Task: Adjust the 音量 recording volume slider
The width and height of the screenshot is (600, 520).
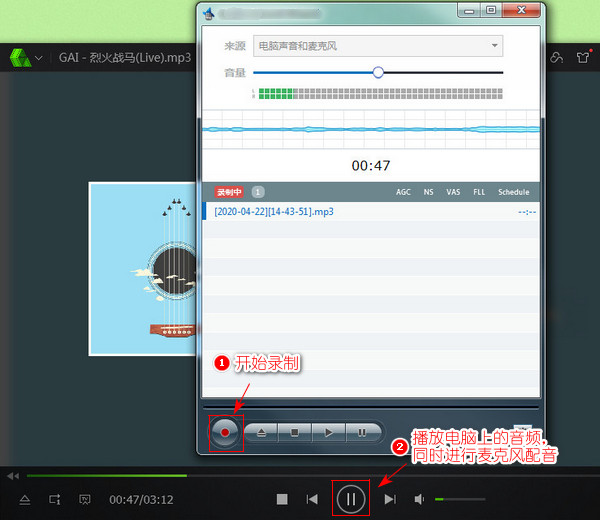Action: 378,72
